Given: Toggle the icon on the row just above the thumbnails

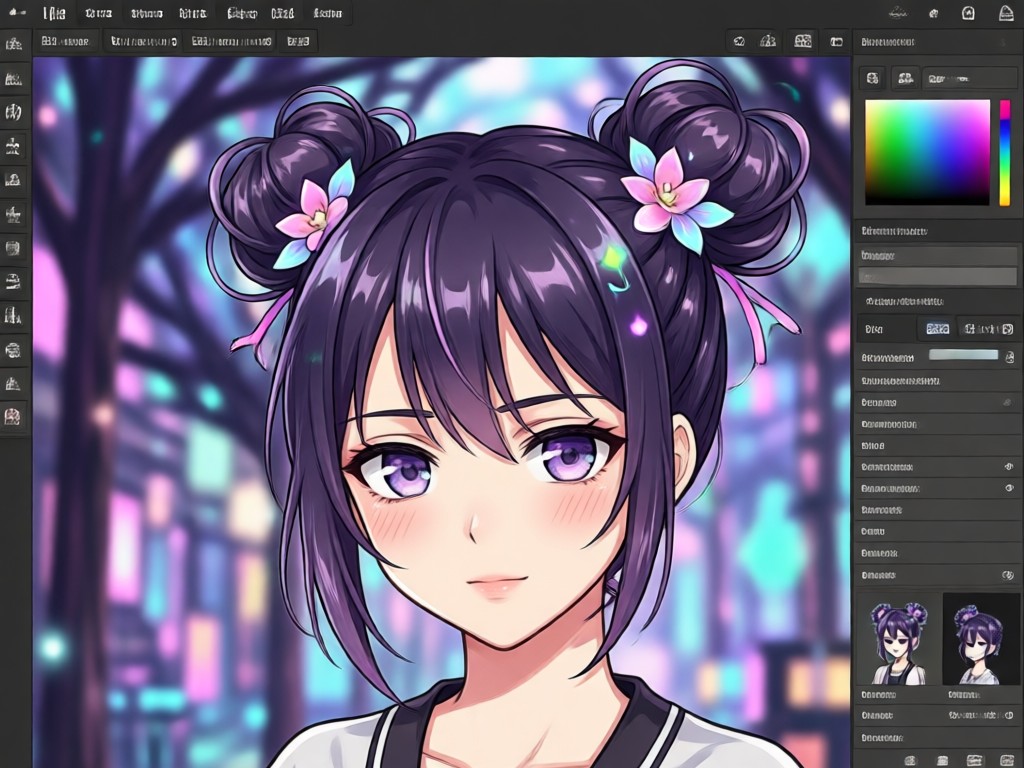Looking at the screenshot, I should (x=1008, y=575).
